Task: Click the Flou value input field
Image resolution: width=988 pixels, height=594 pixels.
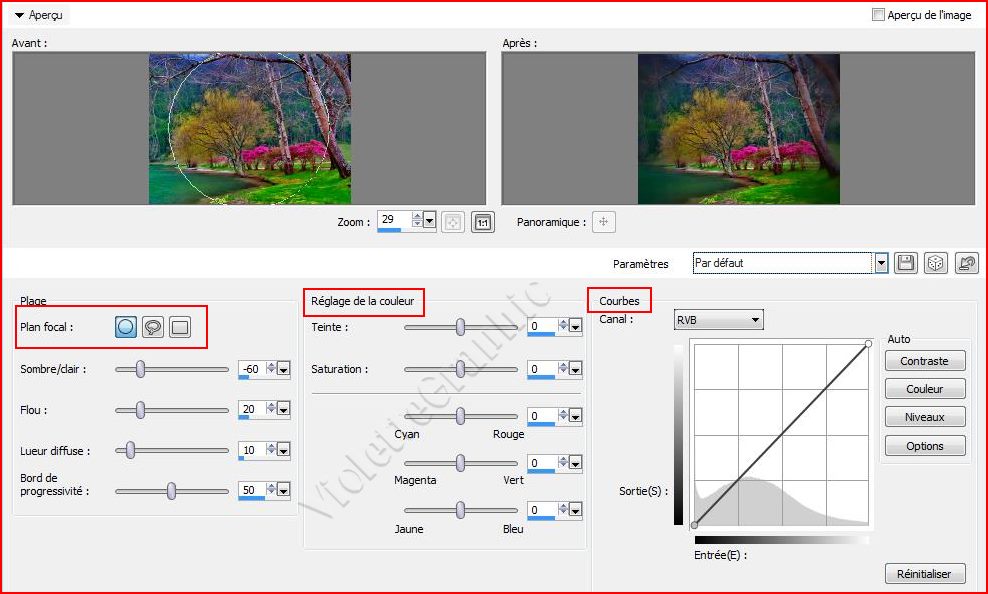Action: pos(250,410)
